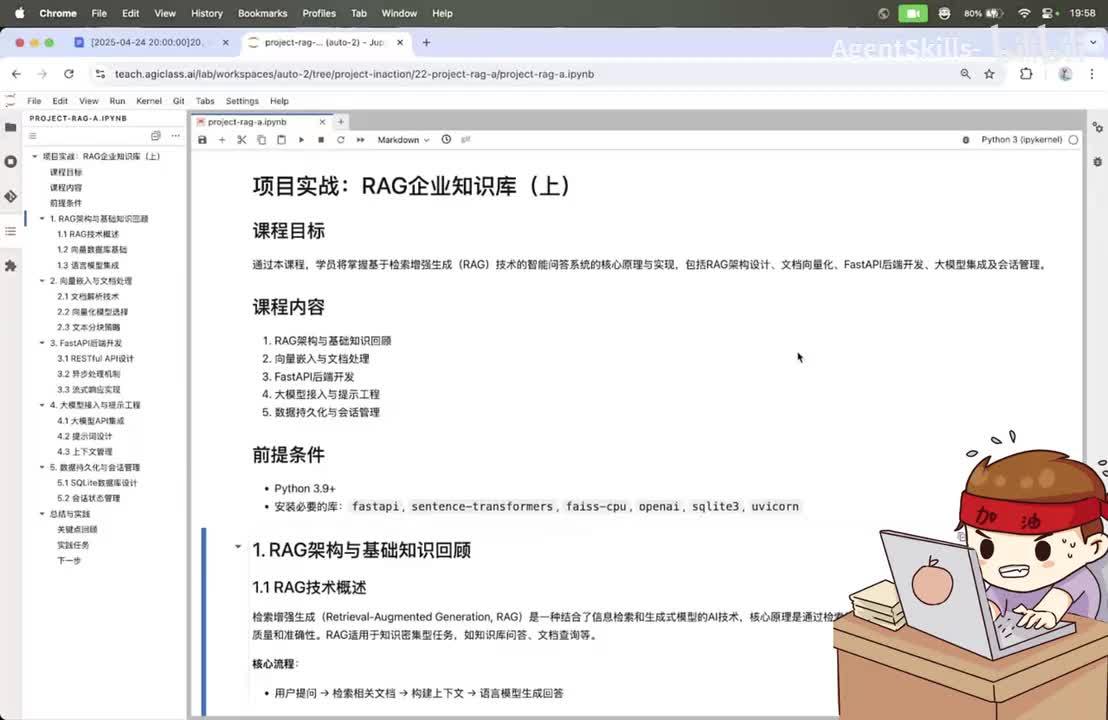Open the JupyterLab Tabs menu

click(205, 101)
